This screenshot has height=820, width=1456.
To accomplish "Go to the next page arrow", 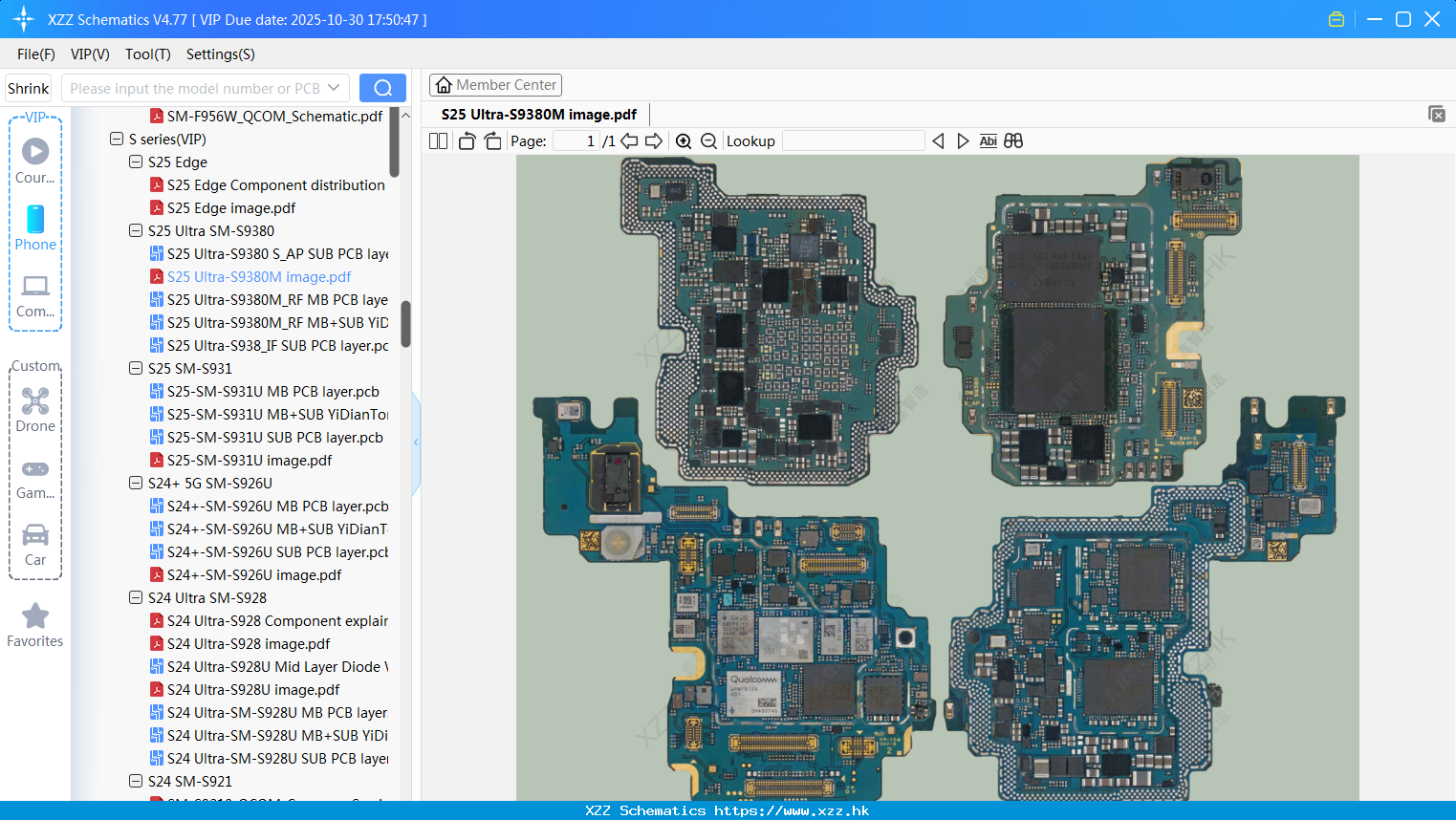I will point(654,141).
